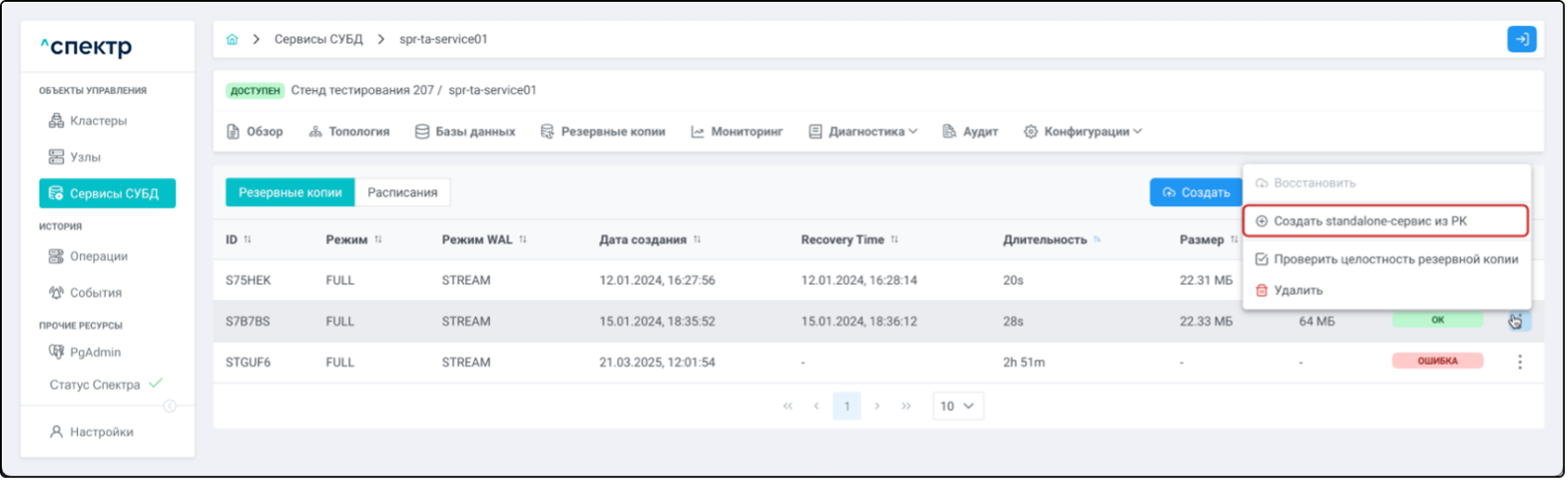Image resolution: width=1568 pixels, height=480 pixels.
Task: Open Узлы in sidebar
Action: [x=85, y=157]
